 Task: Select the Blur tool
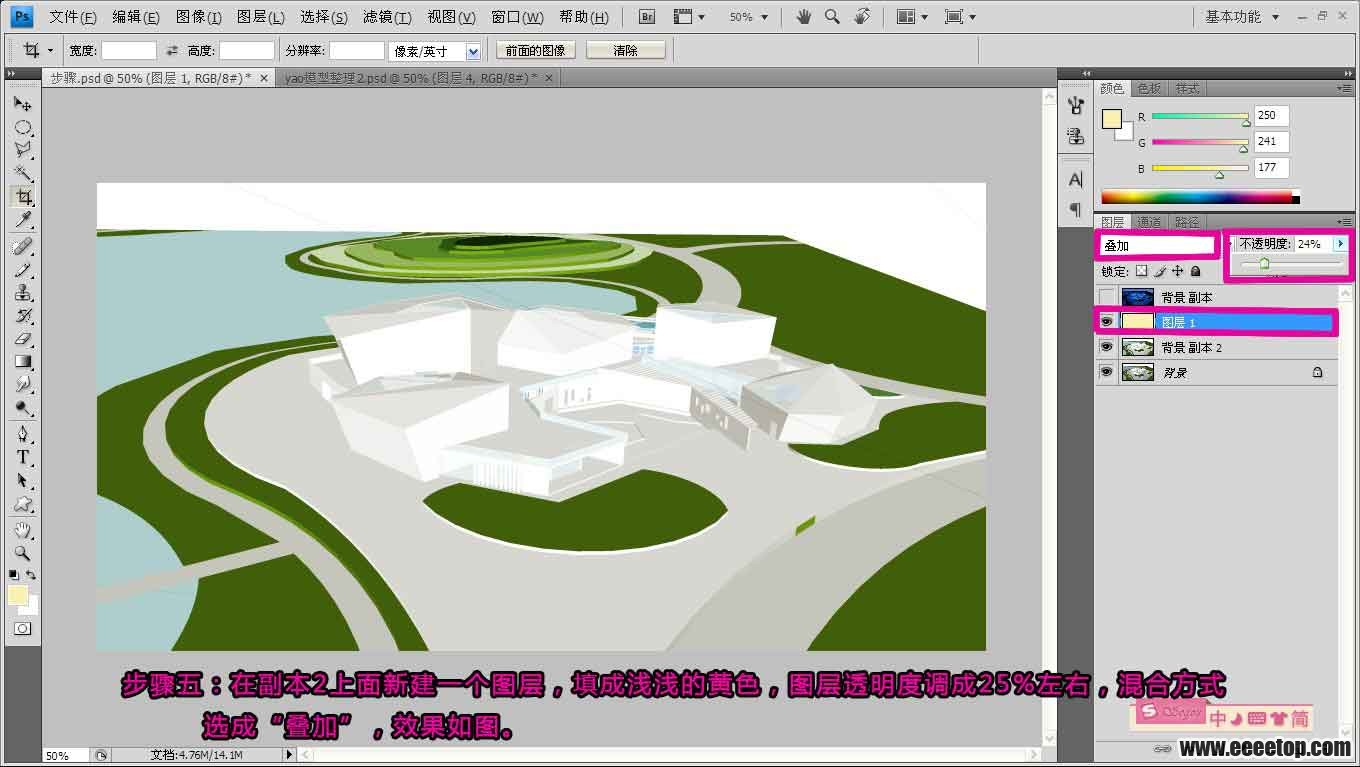click(23, 385)
